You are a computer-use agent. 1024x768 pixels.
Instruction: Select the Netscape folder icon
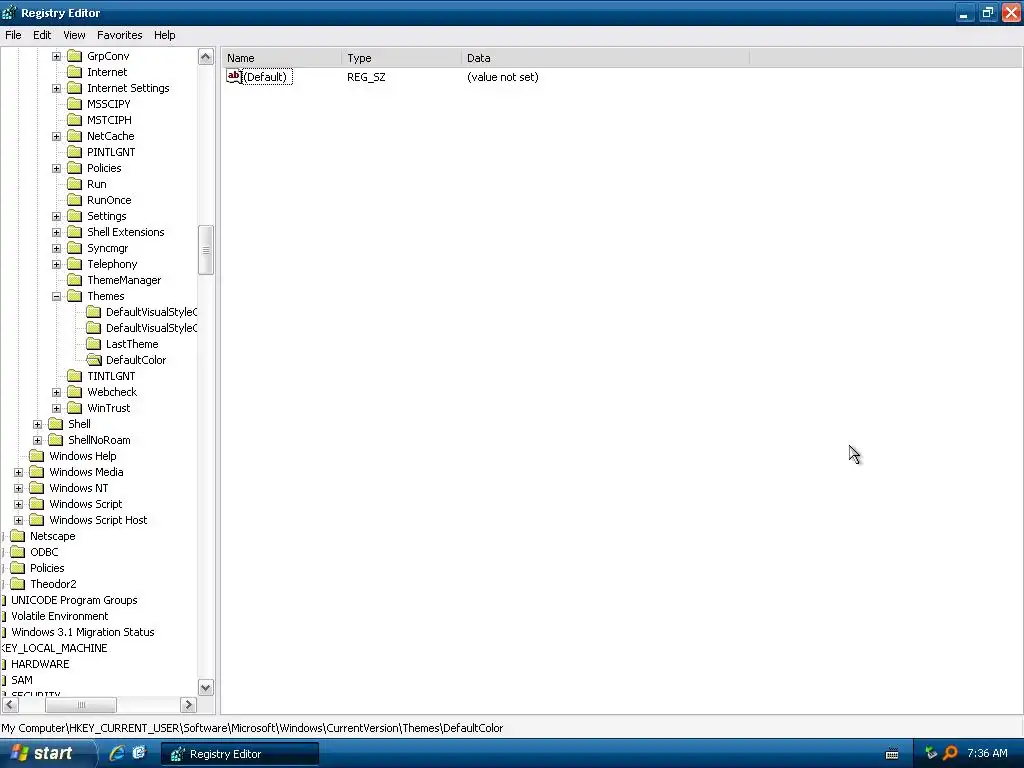click(18, 536)
